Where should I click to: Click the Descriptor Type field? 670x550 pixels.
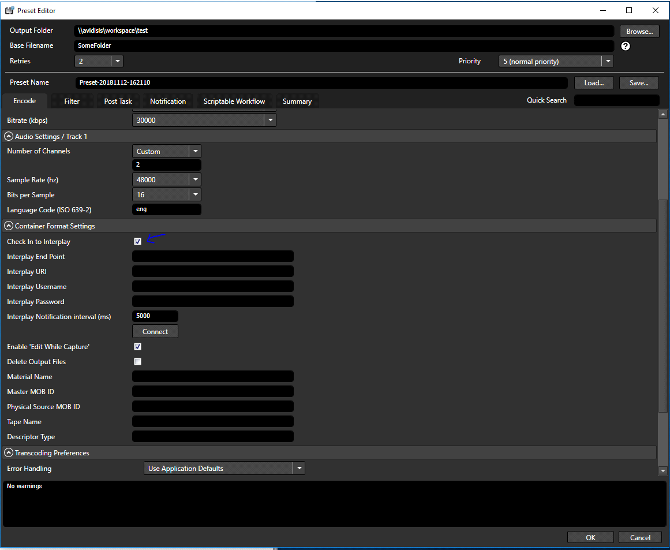point(213,436)
